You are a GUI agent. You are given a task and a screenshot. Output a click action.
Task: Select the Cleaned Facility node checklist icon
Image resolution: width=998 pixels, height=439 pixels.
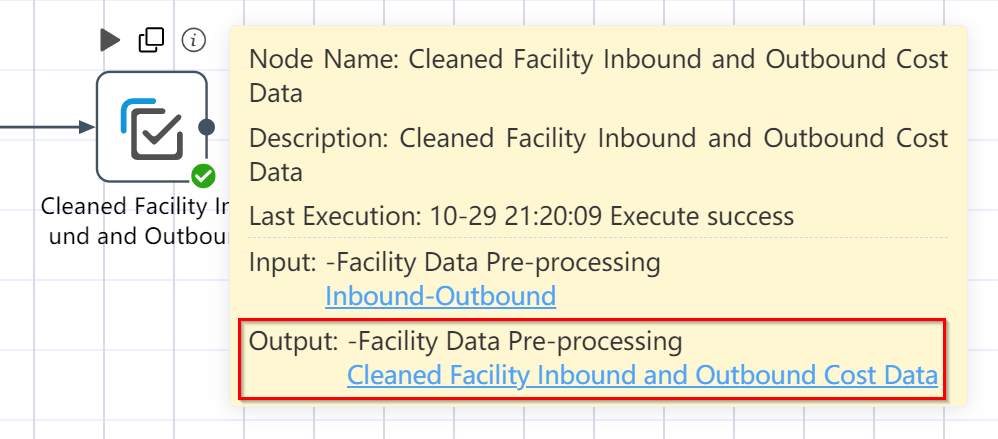(151, 128)
